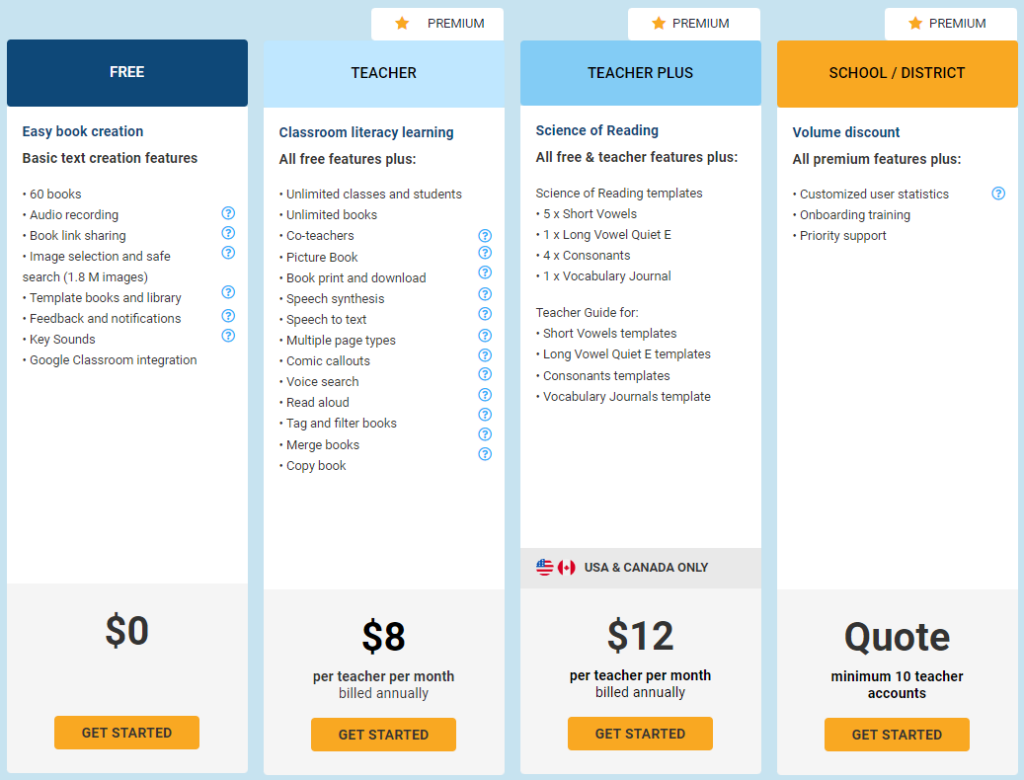Click Get Started under Quote pricing
Image resolution: width=1024 pixels, height=780 pixels.
[897, 735]
